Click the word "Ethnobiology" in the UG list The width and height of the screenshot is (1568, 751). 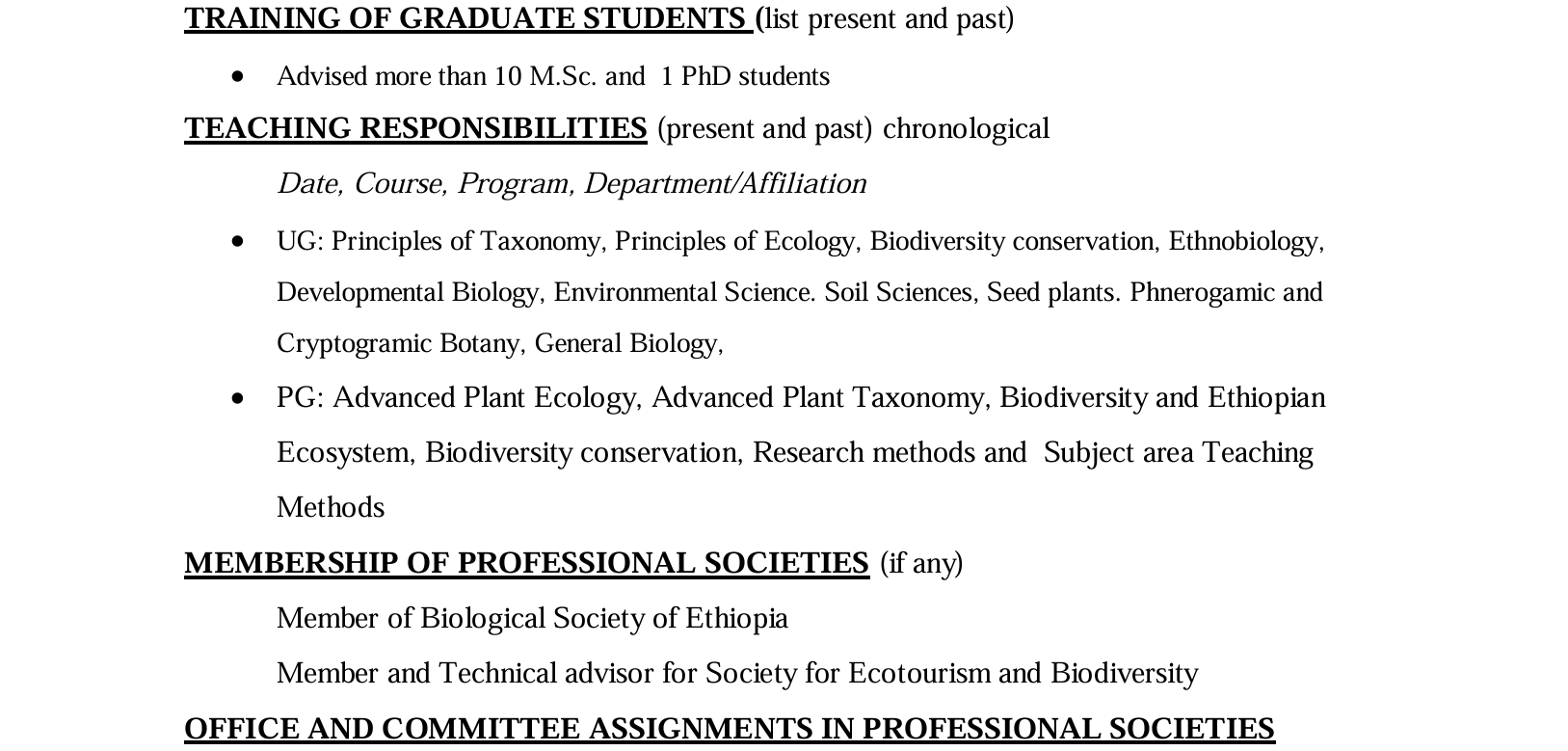pos(1243,241)
